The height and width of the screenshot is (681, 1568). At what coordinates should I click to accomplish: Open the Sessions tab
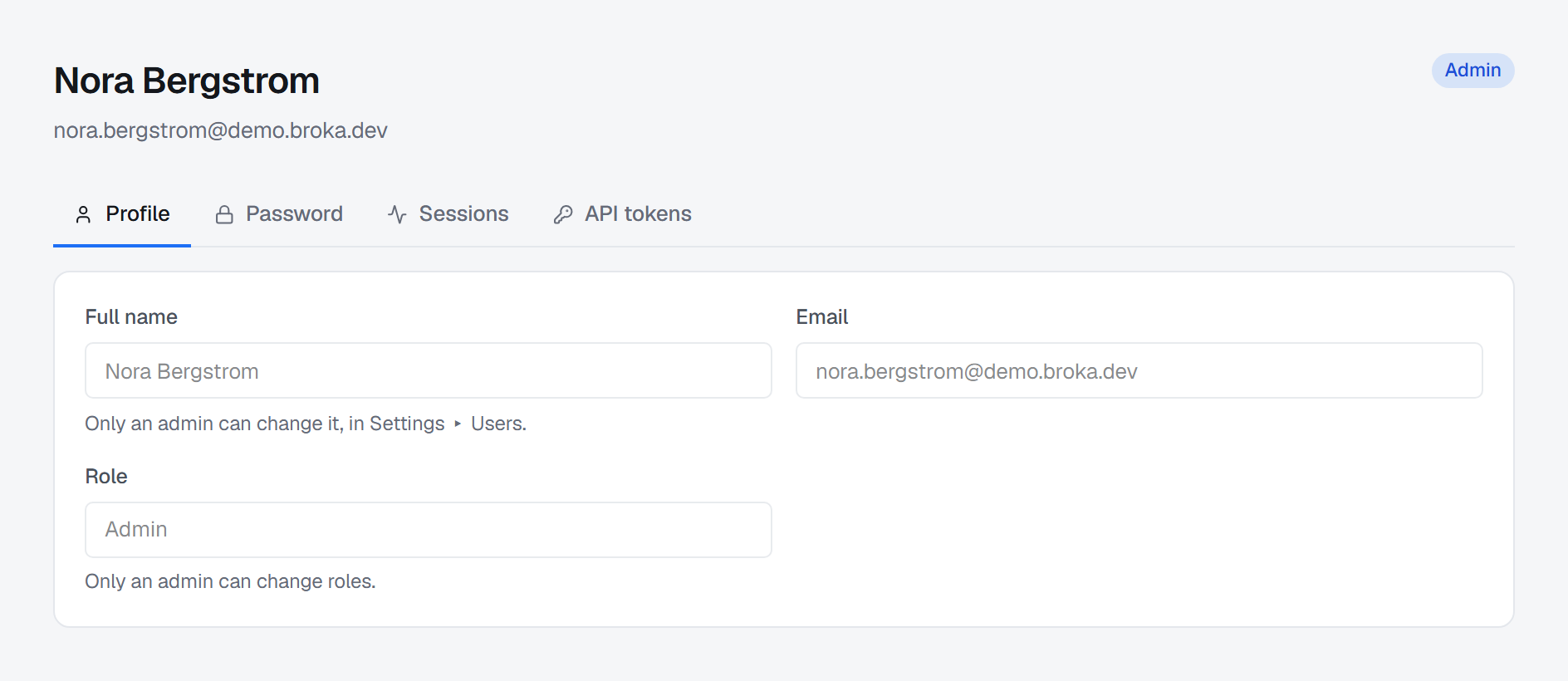(x=448, y=214)
